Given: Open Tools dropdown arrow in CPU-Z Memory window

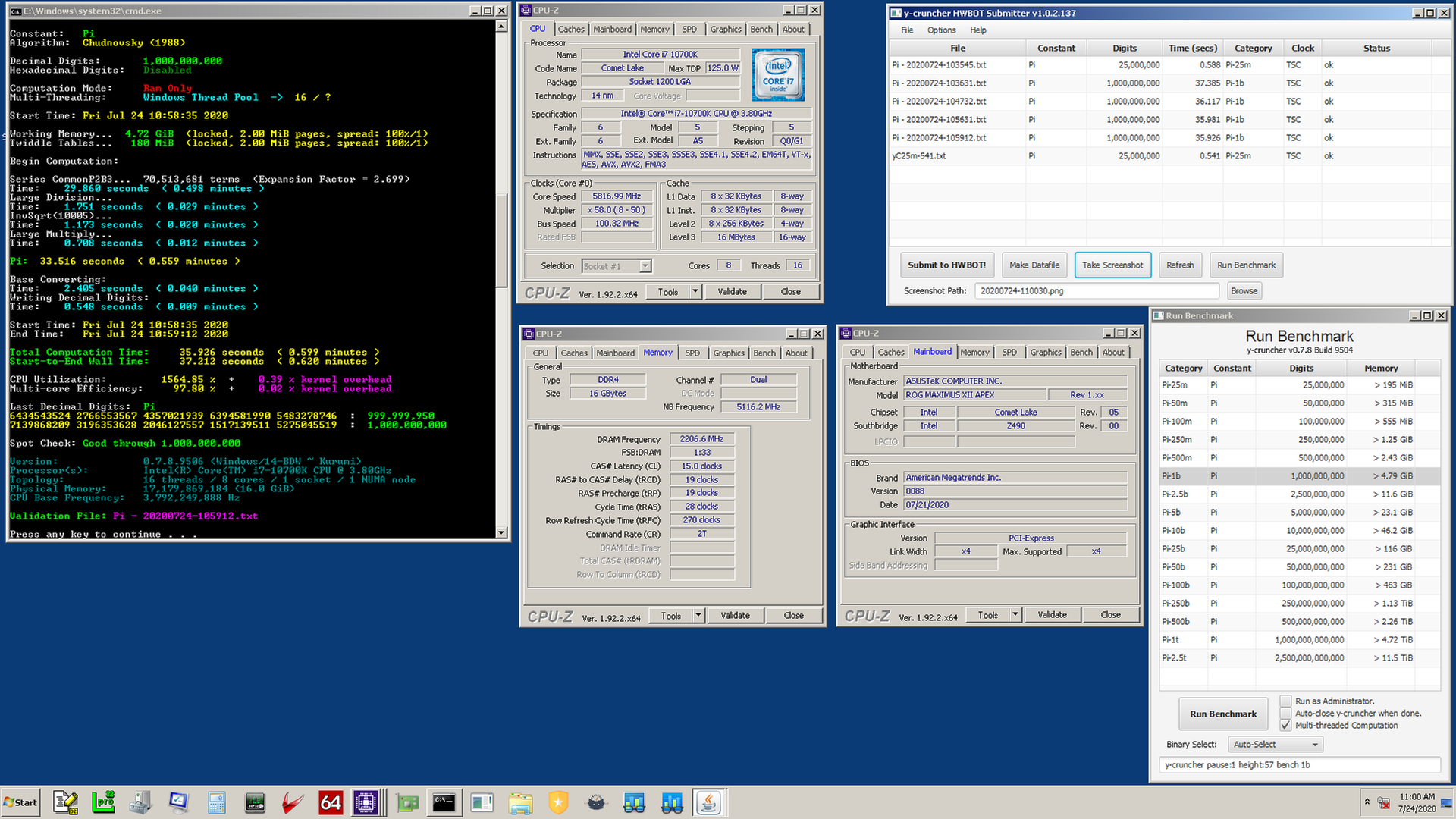Looking at the screenshot, I should coord(698,616).
